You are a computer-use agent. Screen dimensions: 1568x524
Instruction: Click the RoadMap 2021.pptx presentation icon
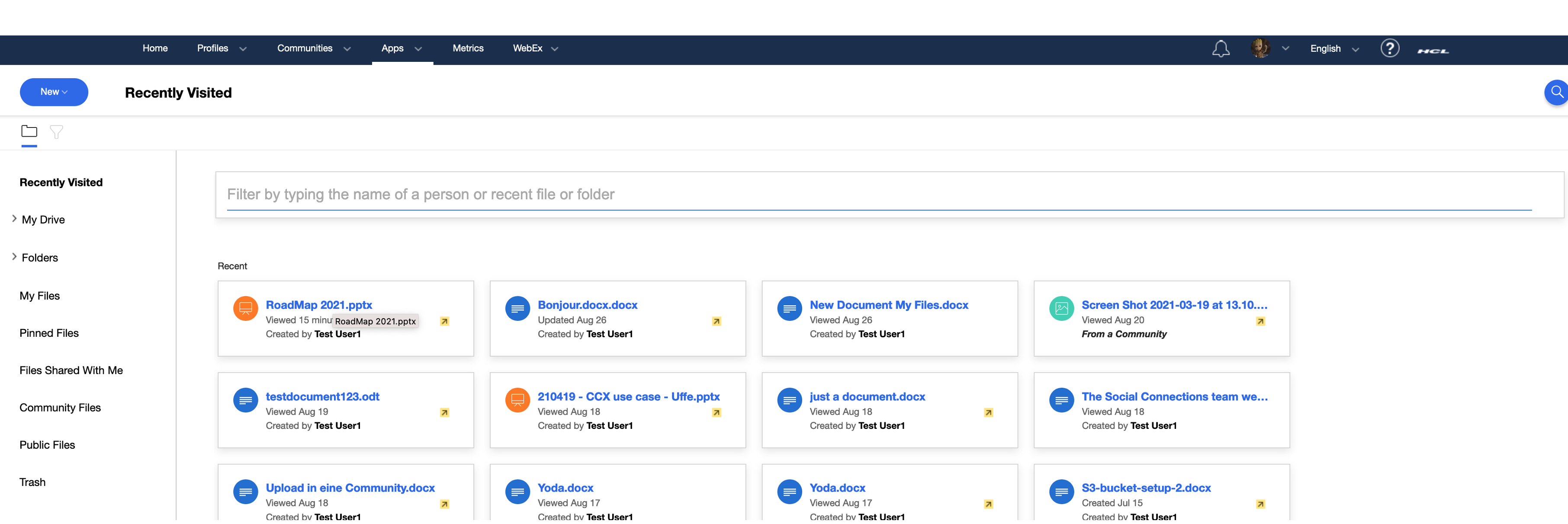[x=245, y=309]
